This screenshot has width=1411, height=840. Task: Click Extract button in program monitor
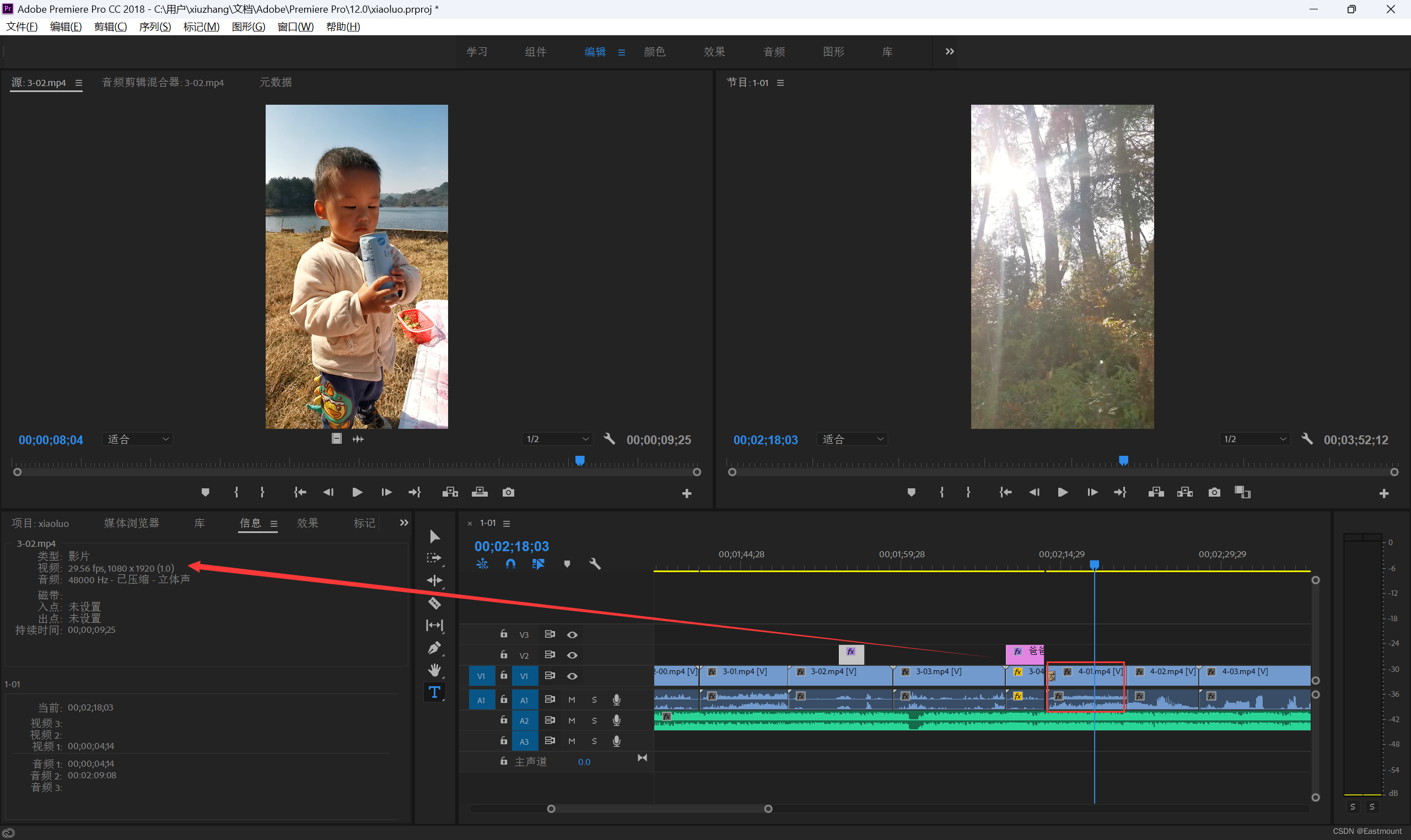(1184, 492)
